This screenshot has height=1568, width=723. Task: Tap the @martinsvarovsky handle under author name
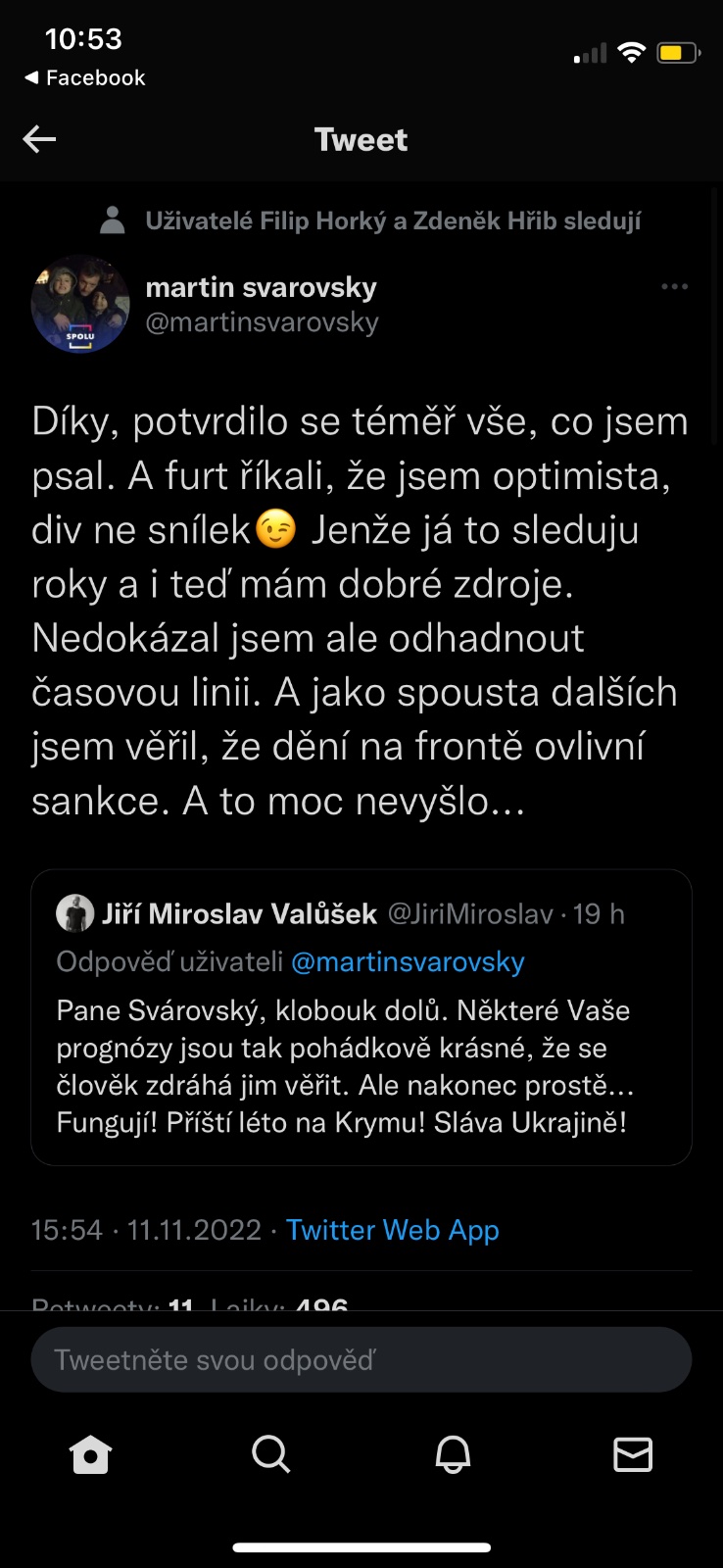click(262, 322)
